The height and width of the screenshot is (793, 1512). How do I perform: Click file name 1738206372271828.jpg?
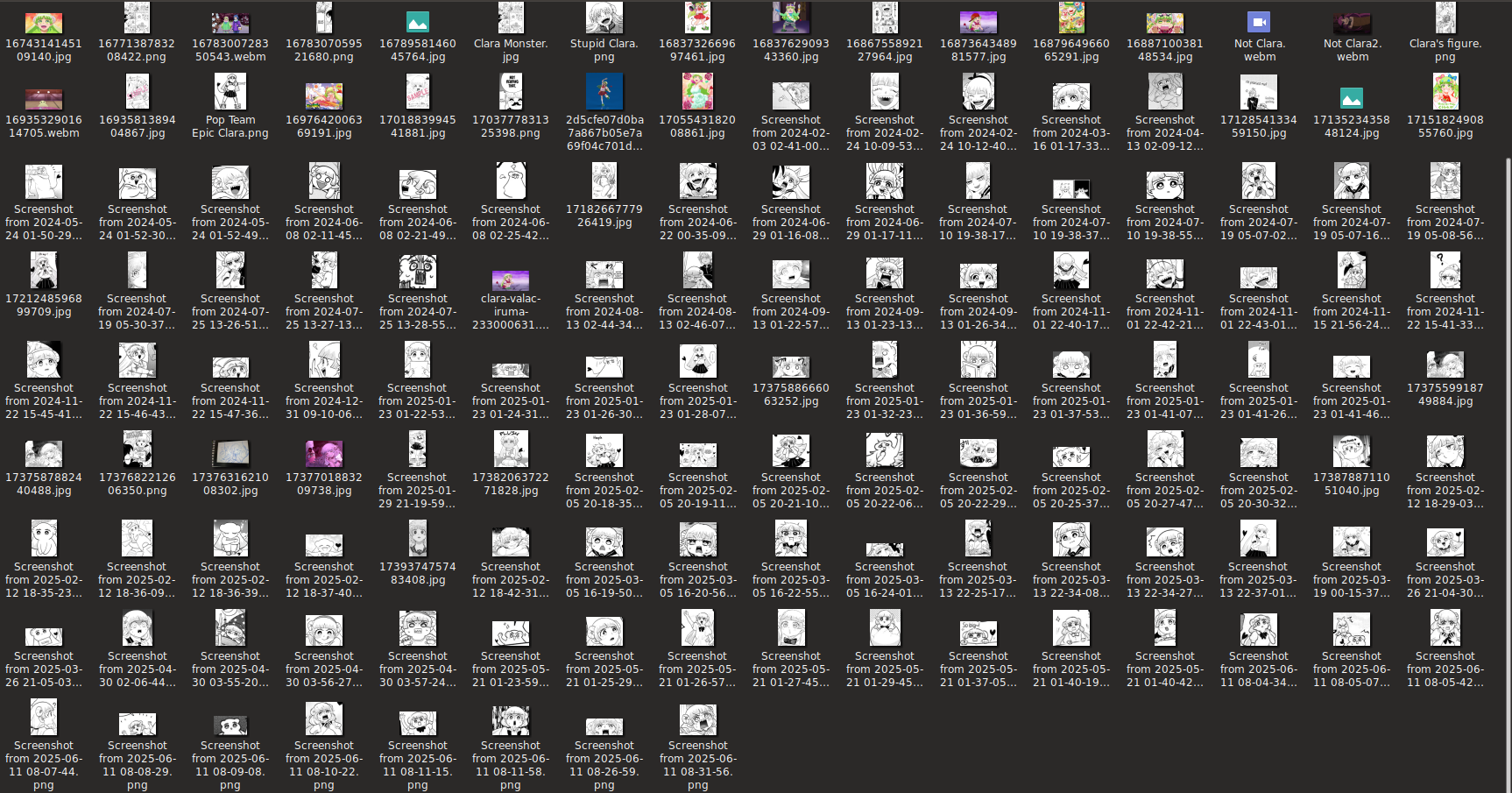(511, 484)
